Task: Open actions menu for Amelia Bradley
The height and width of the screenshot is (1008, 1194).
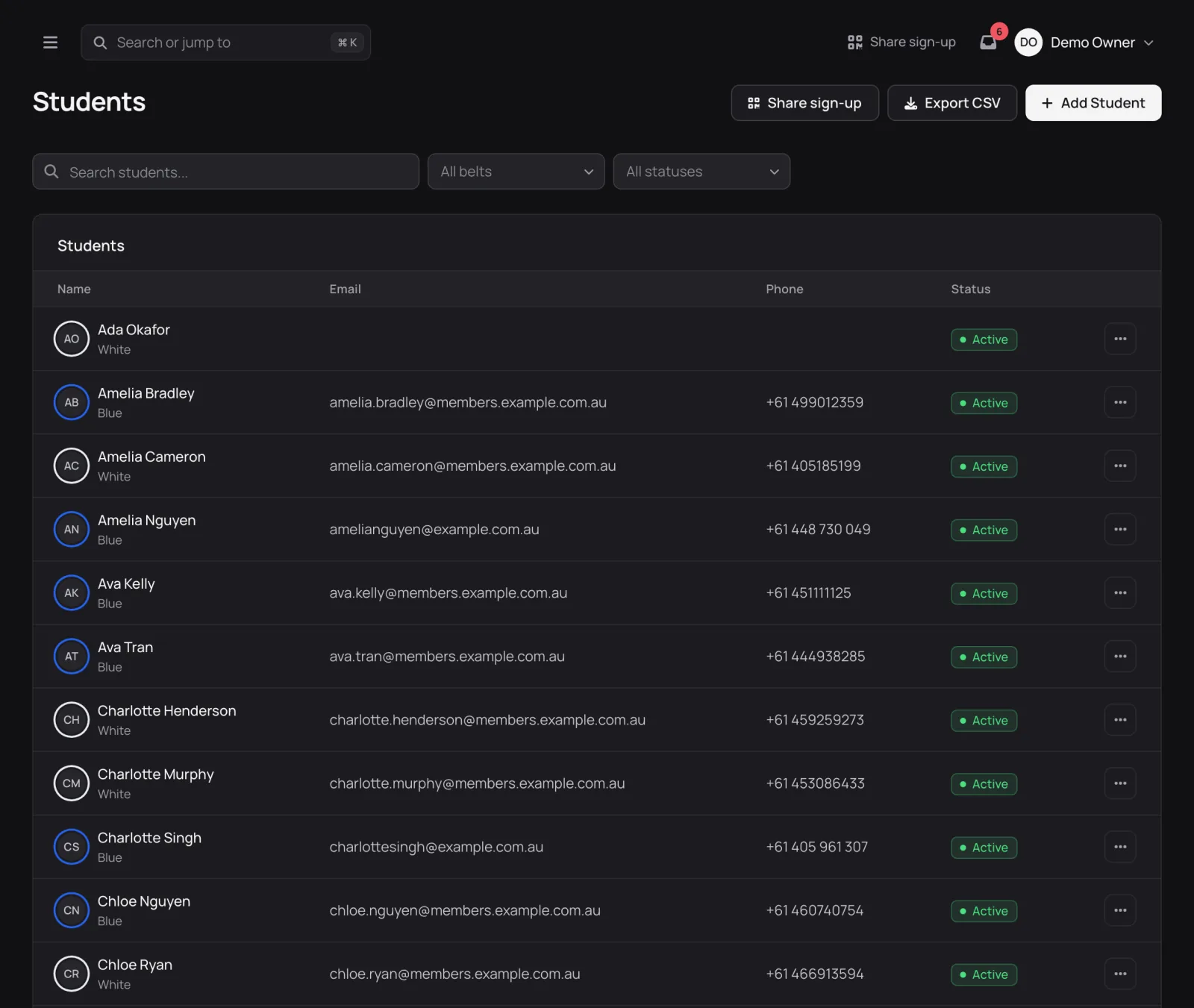Action: [1120, 402]
